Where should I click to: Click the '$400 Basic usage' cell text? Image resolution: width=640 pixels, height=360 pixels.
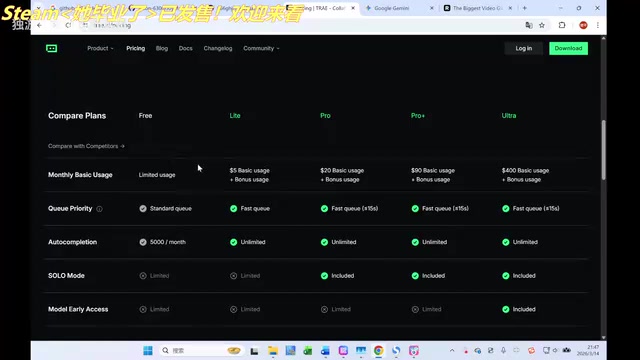click(x=525, y=171)
